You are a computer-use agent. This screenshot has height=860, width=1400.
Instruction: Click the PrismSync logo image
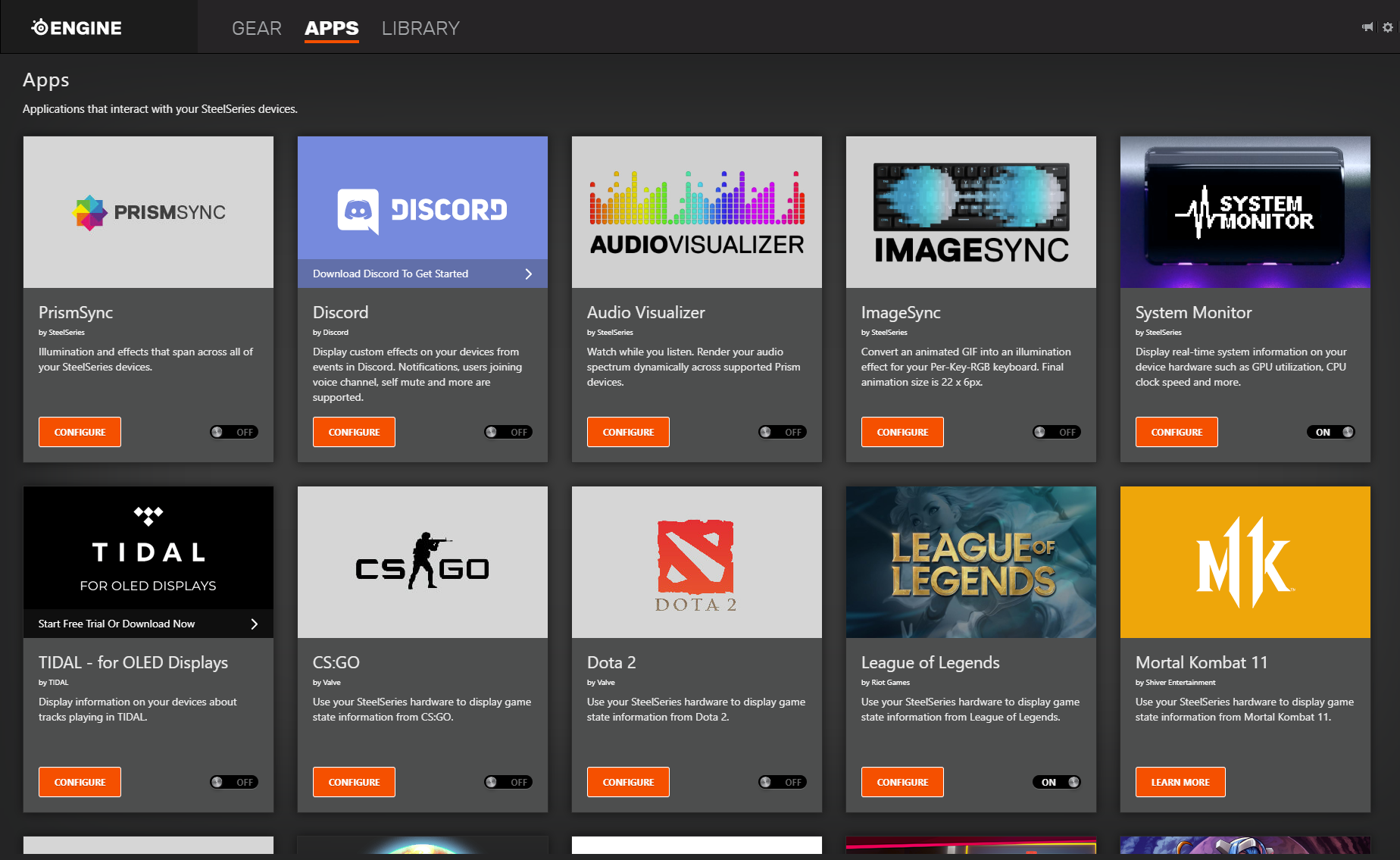click(148, 212)
